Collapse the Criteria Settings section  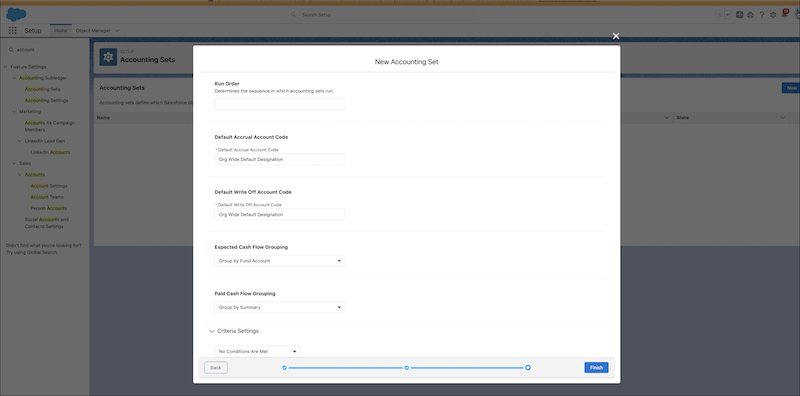(x=212, y=331)
